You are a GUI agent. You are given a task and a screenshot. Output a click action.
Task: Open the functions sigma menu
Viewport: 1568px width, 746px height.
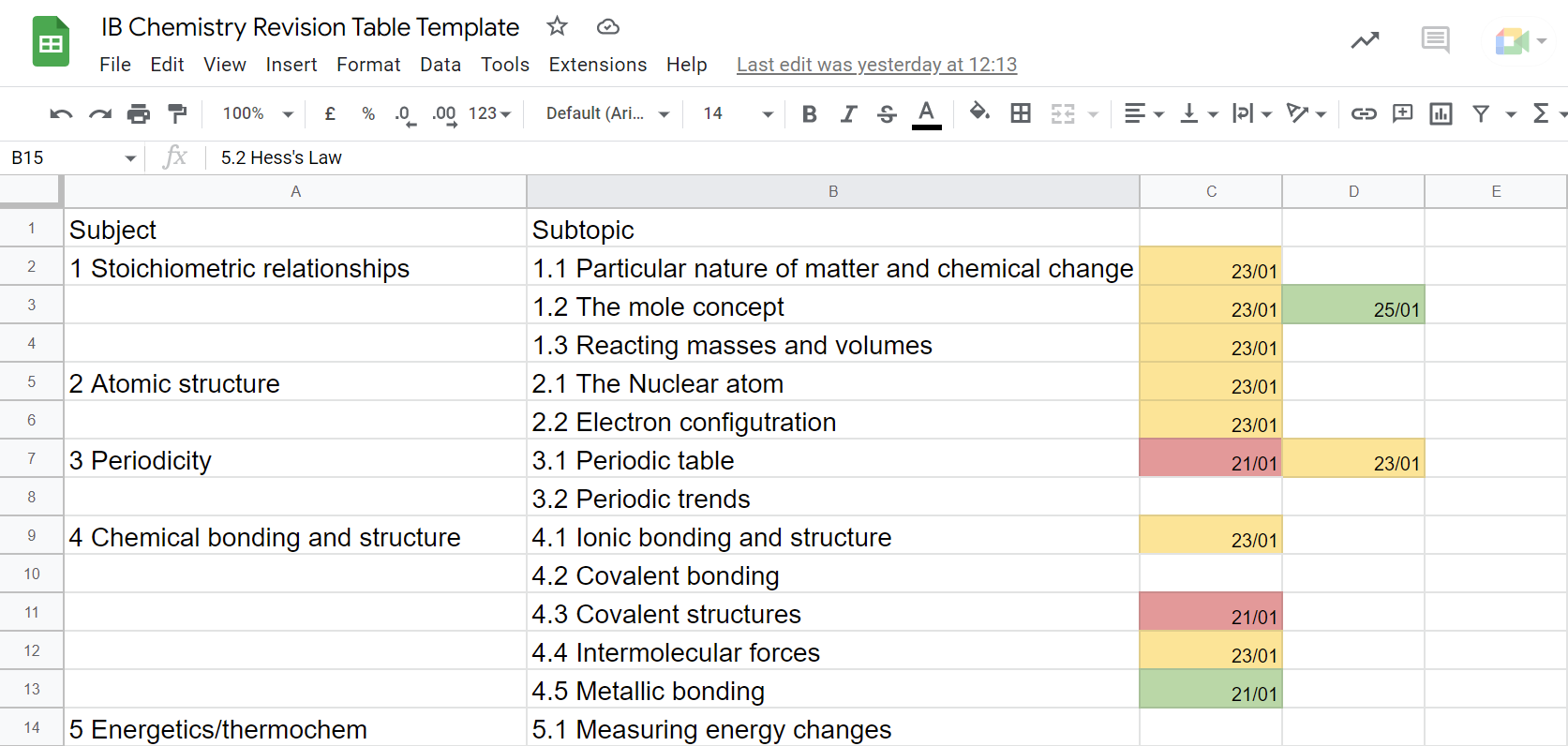1540,113
